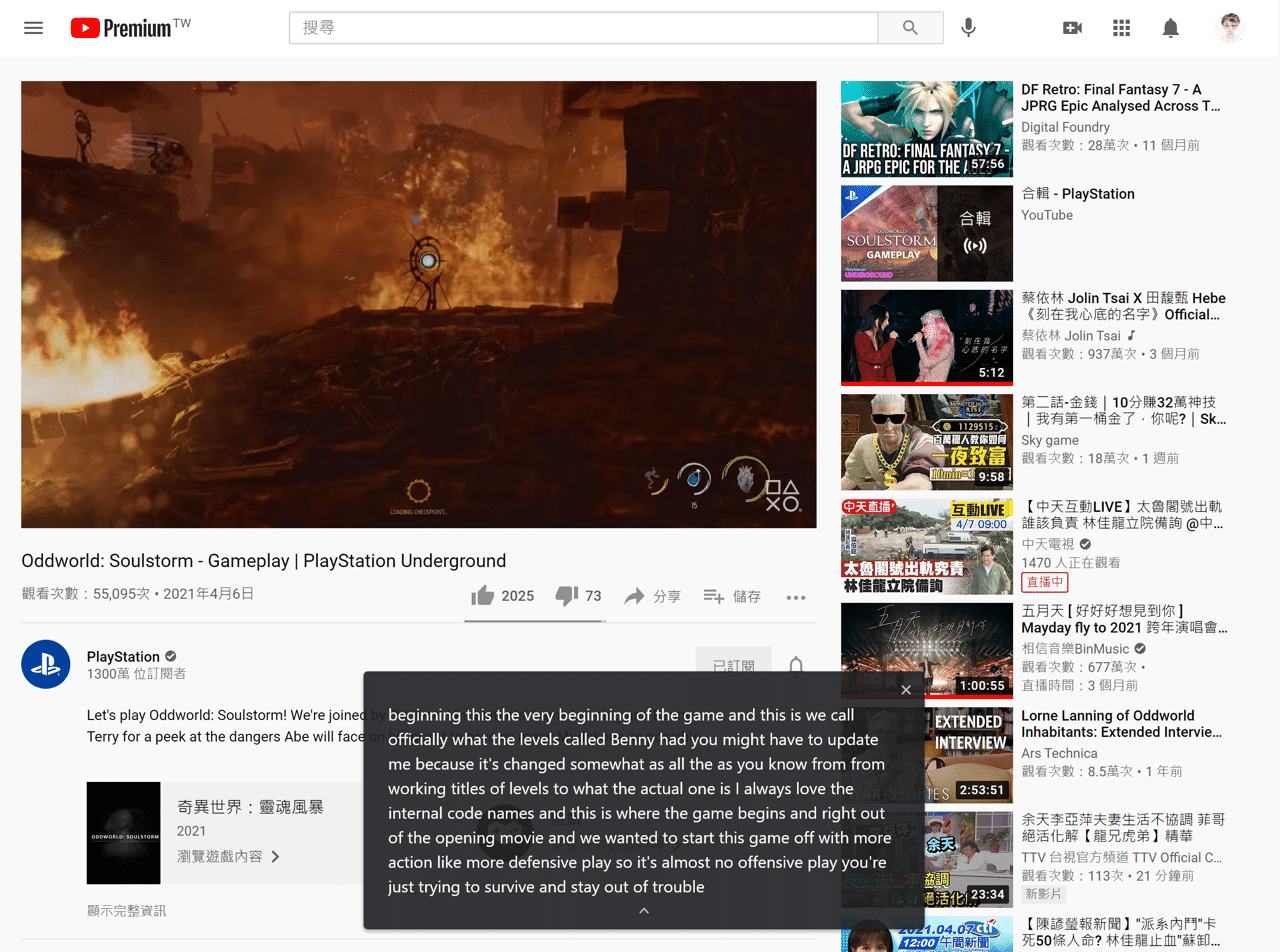Open 第二話-金錢 video title
Viewport: 1280px width, 952px height.
(1123, 410)
